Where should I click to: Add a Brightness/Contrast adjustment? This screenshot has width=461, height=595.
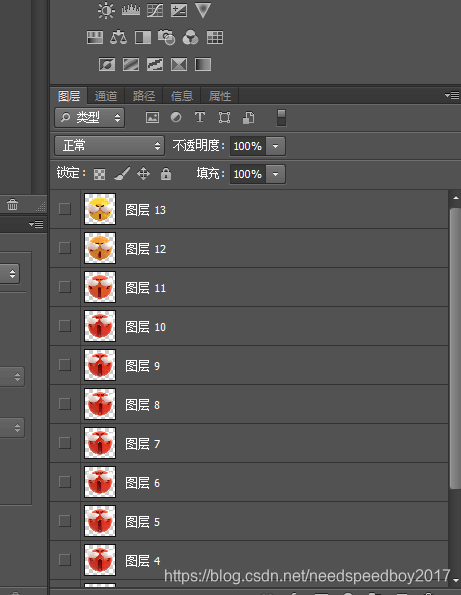[x=106, y=10]
